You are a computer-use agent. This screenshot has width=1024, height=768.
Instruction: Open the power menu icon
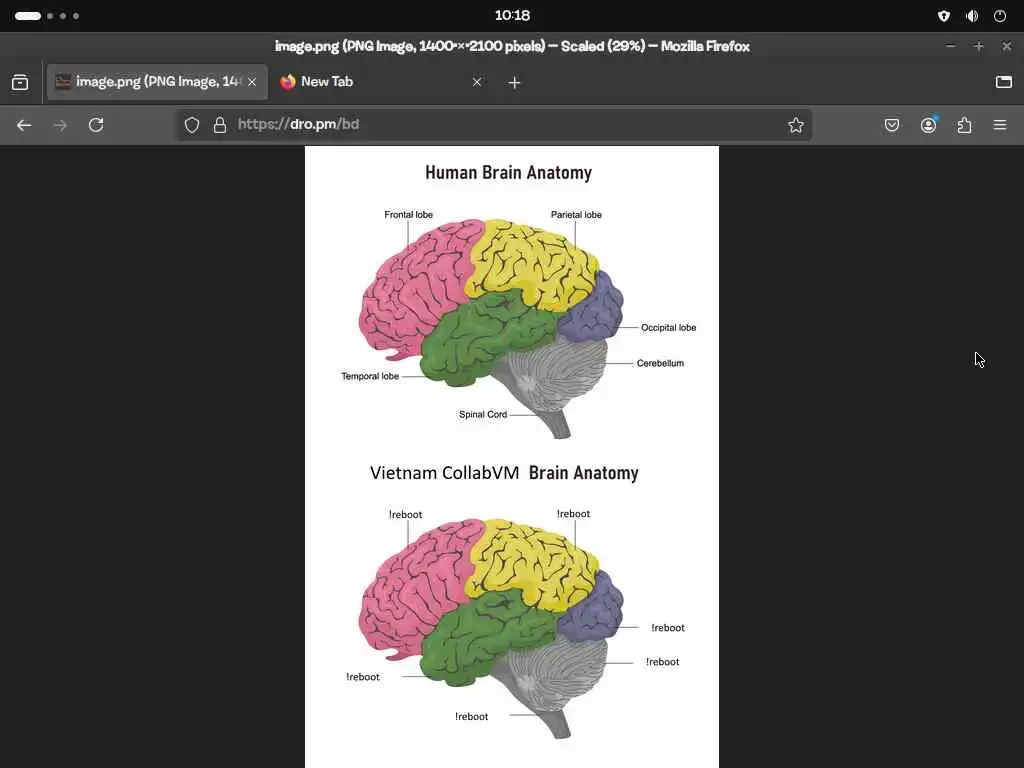pos(1000,16)
